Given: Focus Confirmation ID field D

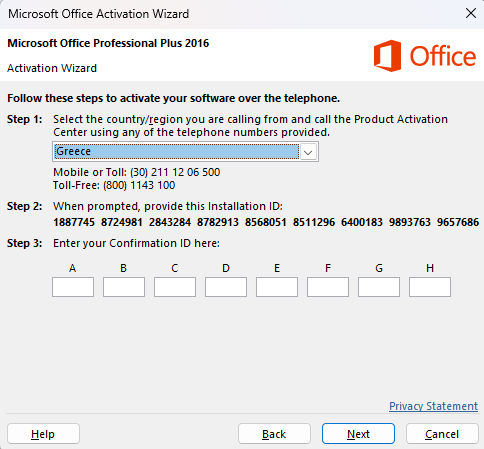Looking at the screenshot, I should [x=226, y=287].
